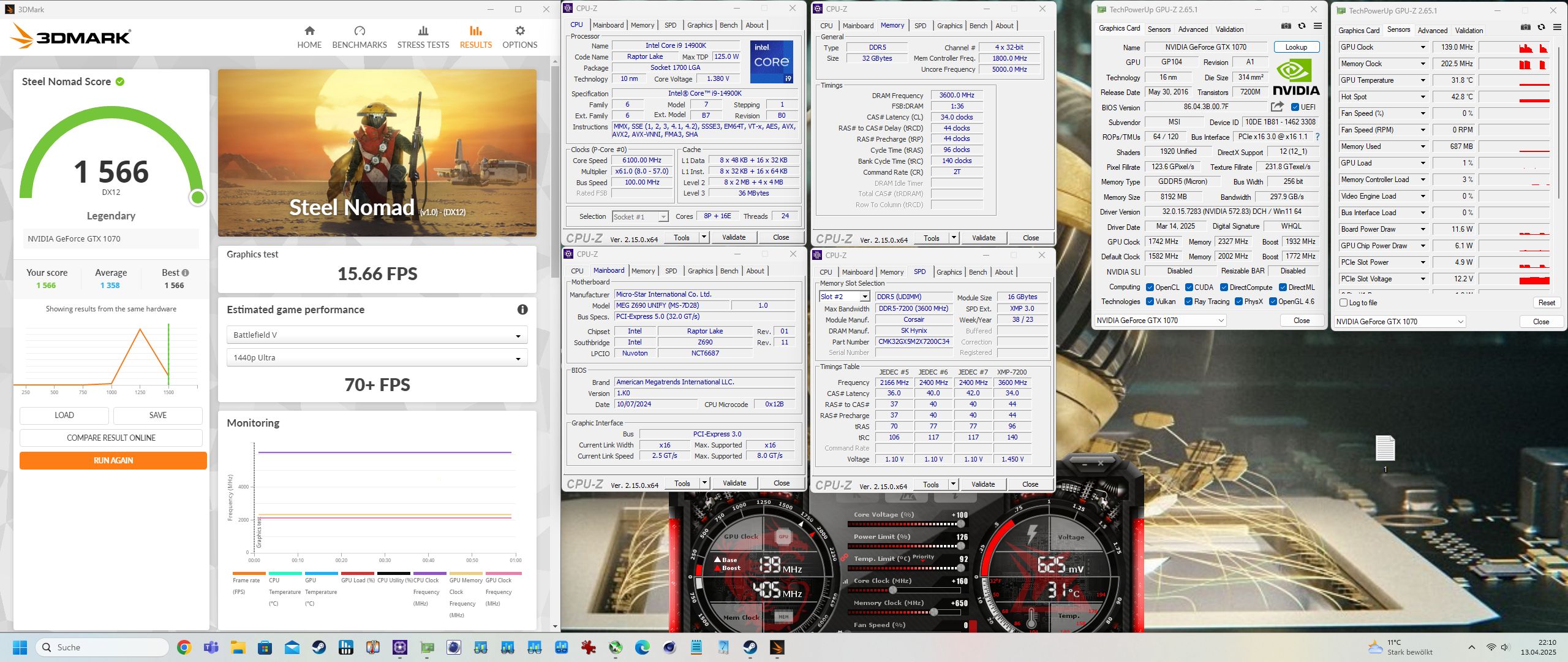
Task: Open BENCHMARKS section in 3DMark
Action: point(360,37)
